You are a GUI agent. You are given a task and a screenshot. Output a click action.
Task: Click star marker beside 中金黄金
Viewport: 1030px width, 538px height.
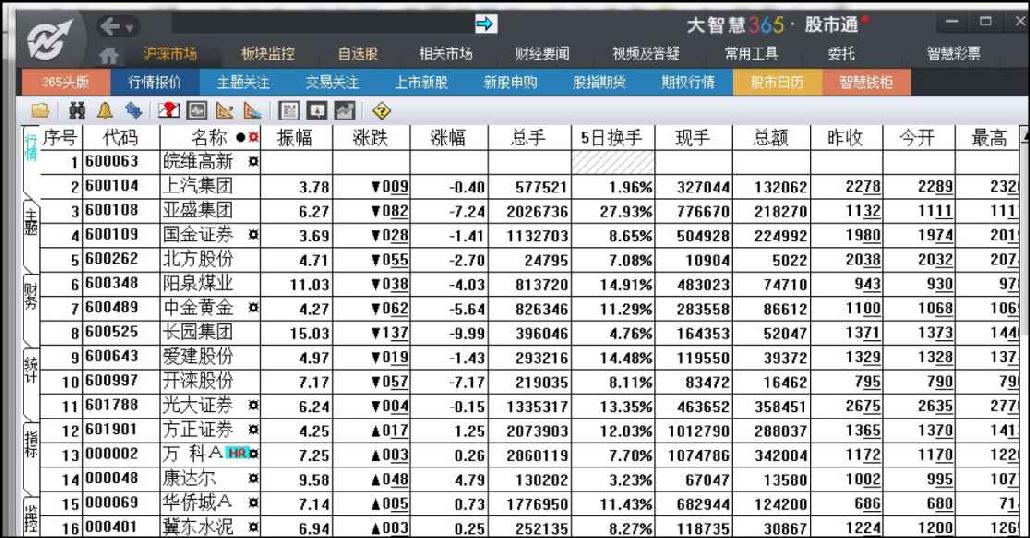[254, 307]
